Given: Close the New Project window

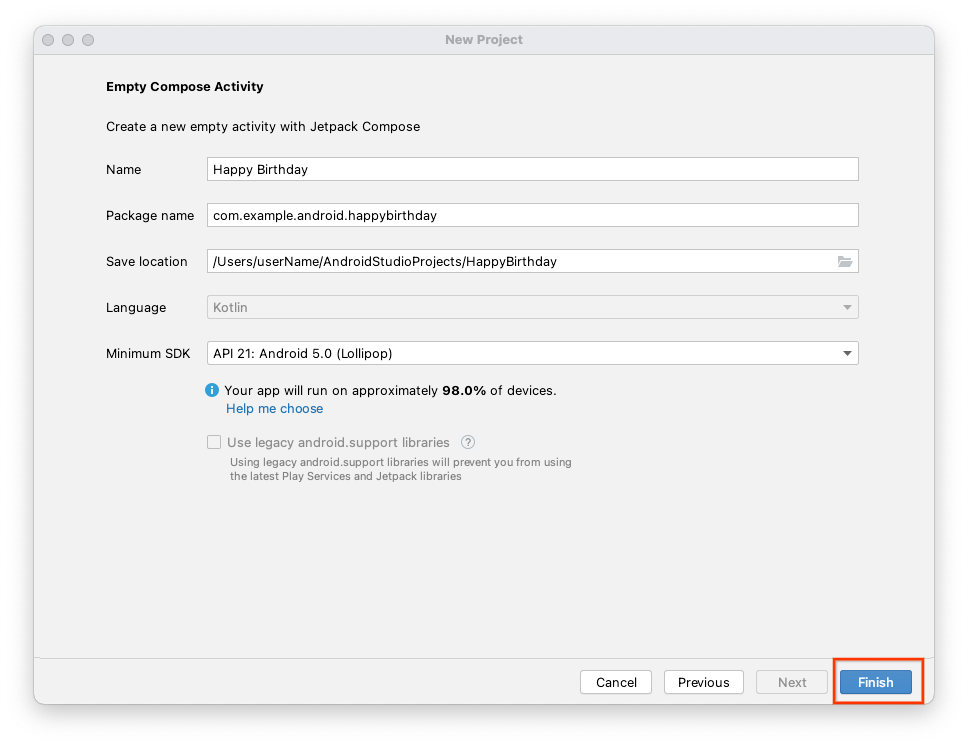Looking at the screenshot, I should click(x=48, y=40).
